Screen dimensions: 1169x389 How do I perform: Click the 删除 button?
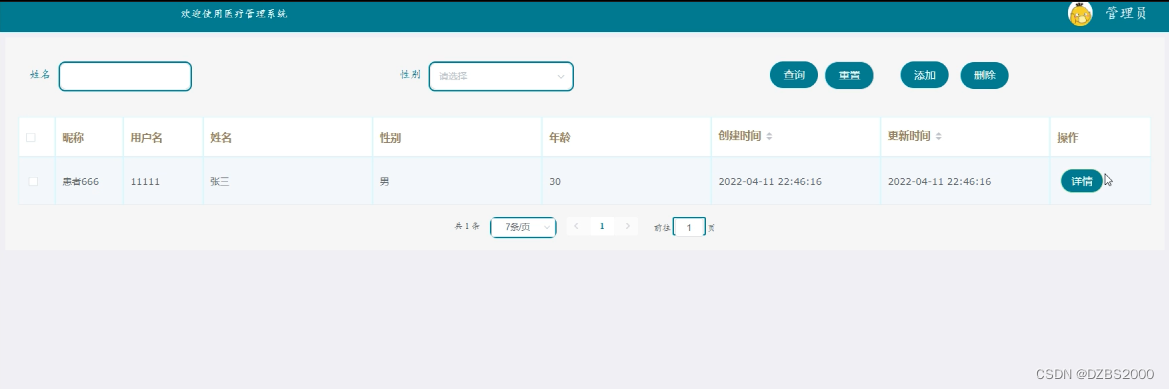tap(984, 75)
